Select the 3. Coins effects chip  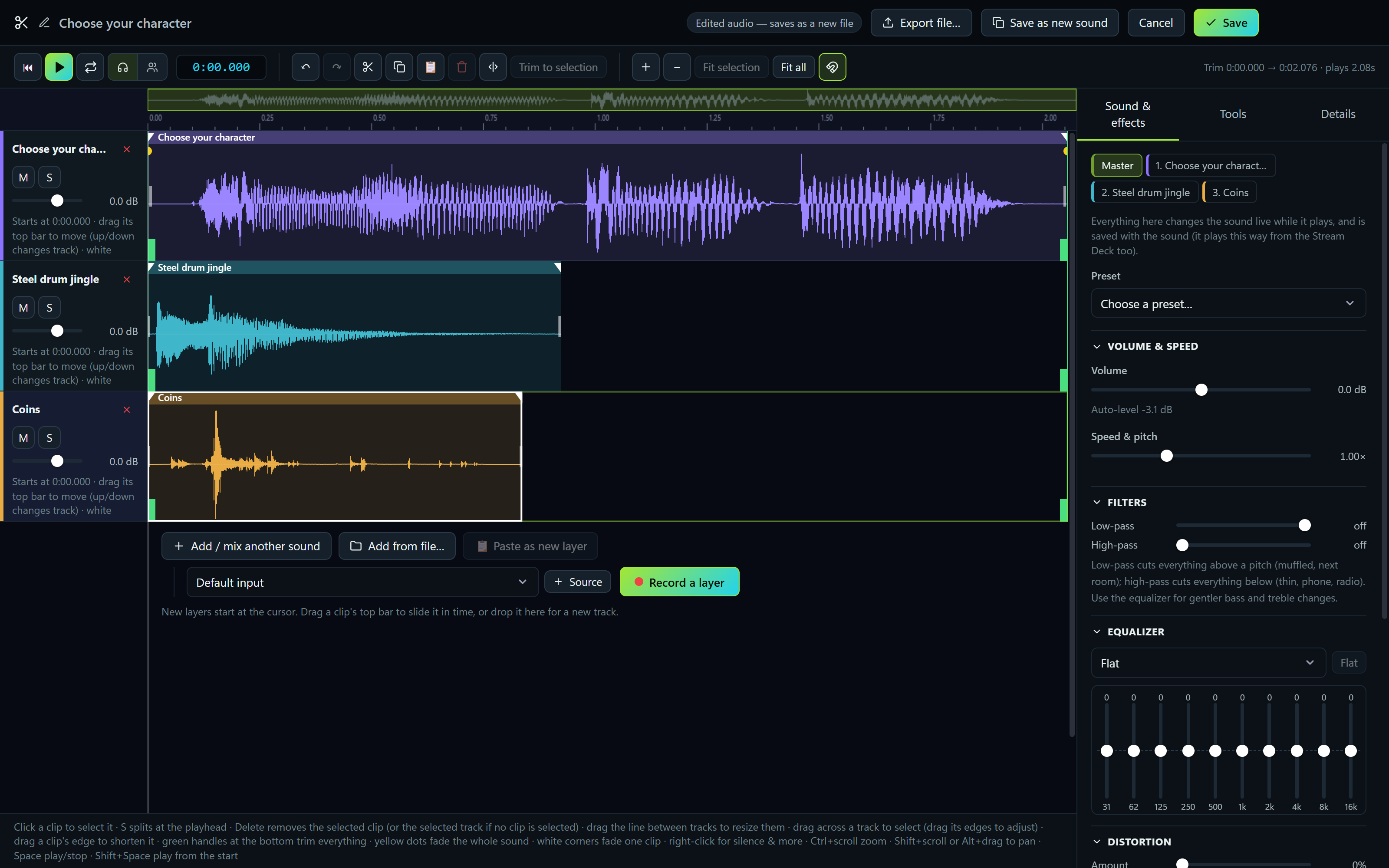pyautogui.click(x=1229, y=192)
